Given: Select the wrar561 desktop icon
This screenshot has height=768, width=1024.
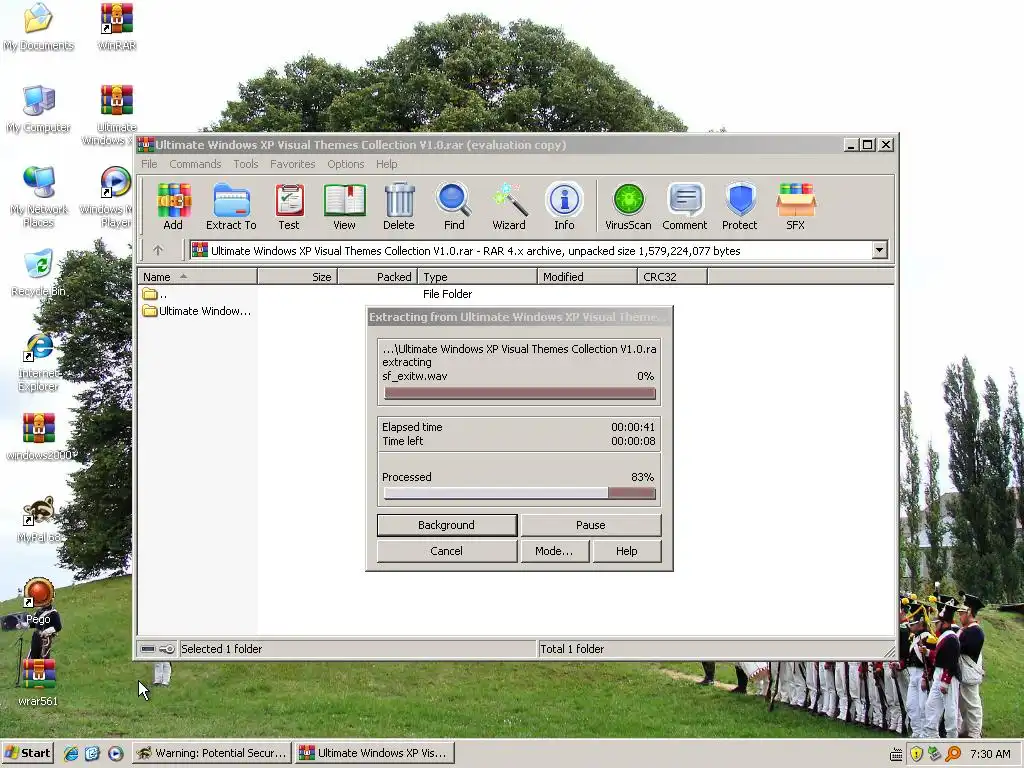Looking at the screenshot, I should [38, 682].
